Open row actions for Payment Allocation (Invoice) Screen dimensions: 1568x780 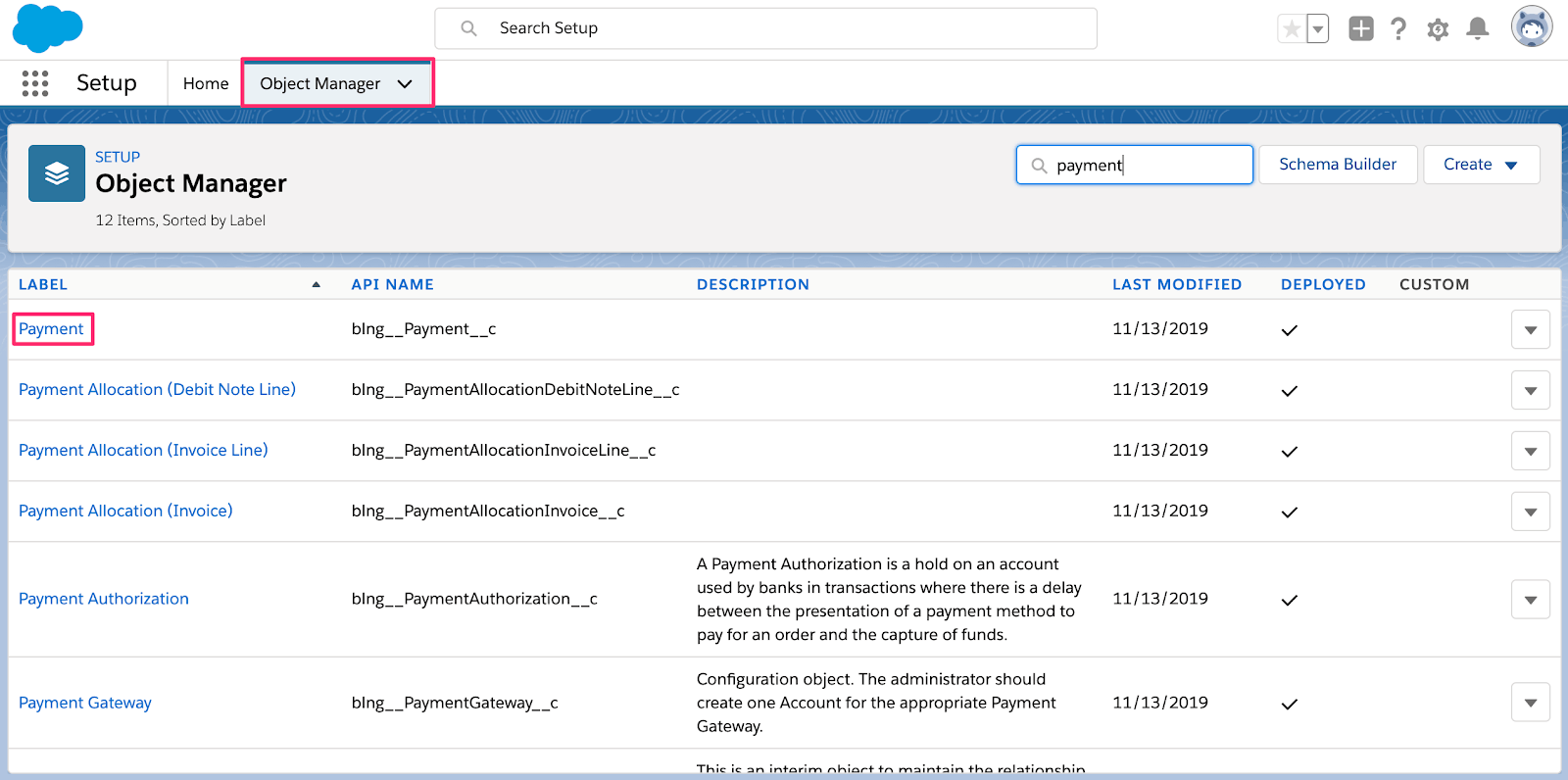coord(1530,512)
